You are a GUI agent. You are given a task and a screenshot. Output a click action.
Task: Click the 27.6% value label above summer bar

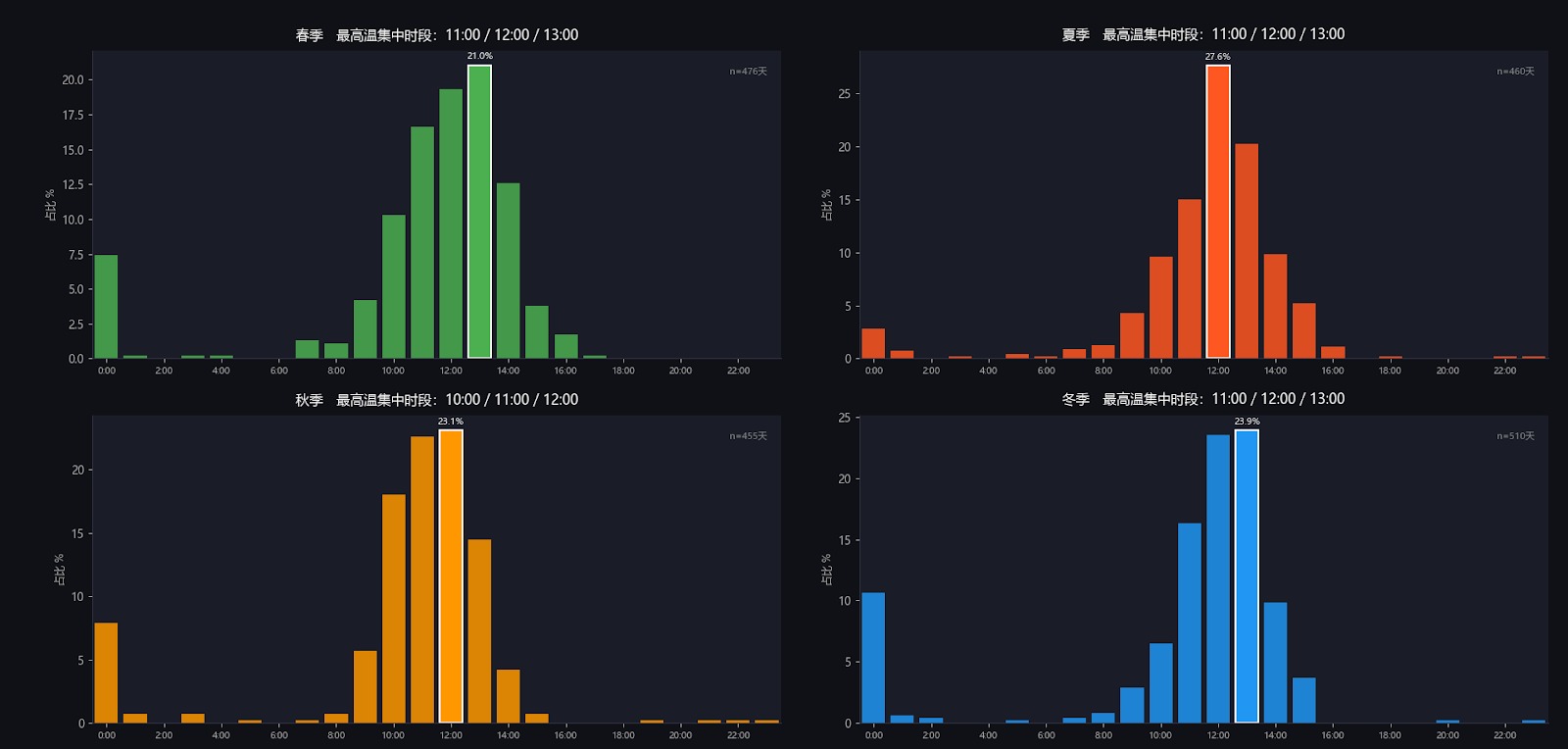click(x=1217, y=57)
